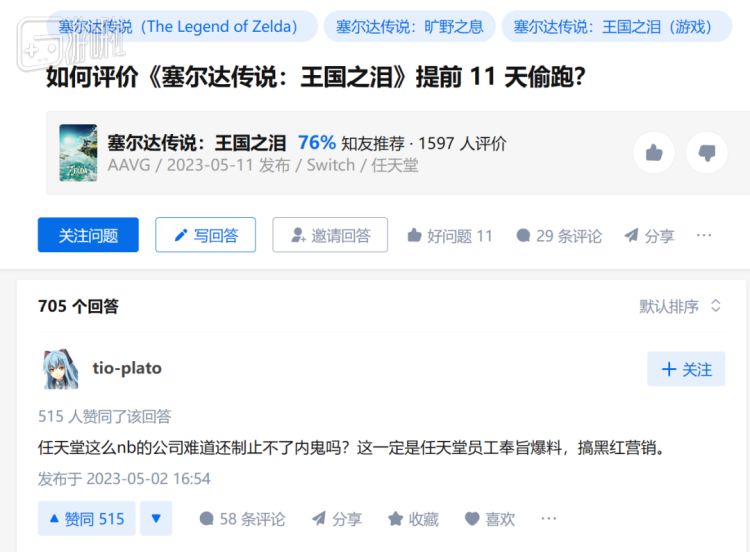Open the Tears of the Kingdom cover thumbnail
The height and width of the screenshot is (552, 750).
(x=78, y=153)
